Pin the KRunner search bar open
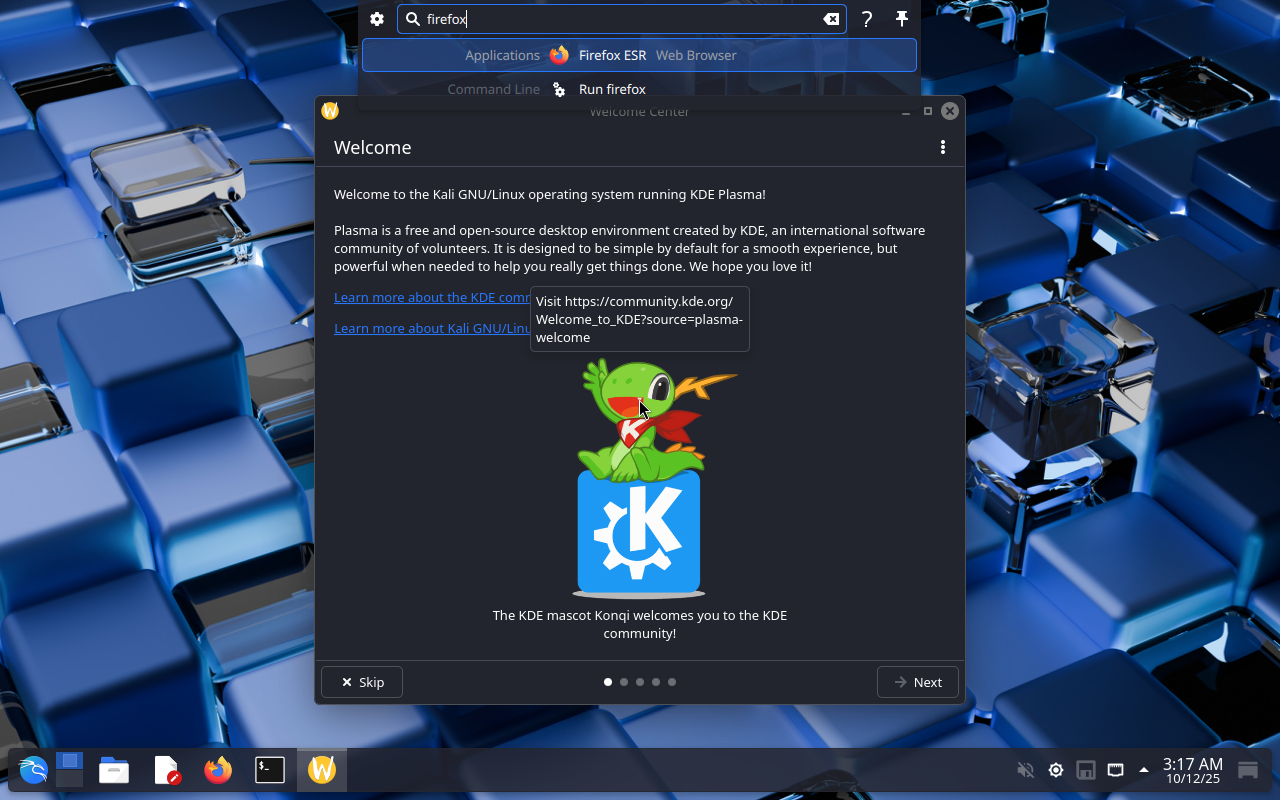The height and width of the screenshot is (800, 1280). [901, 19]
